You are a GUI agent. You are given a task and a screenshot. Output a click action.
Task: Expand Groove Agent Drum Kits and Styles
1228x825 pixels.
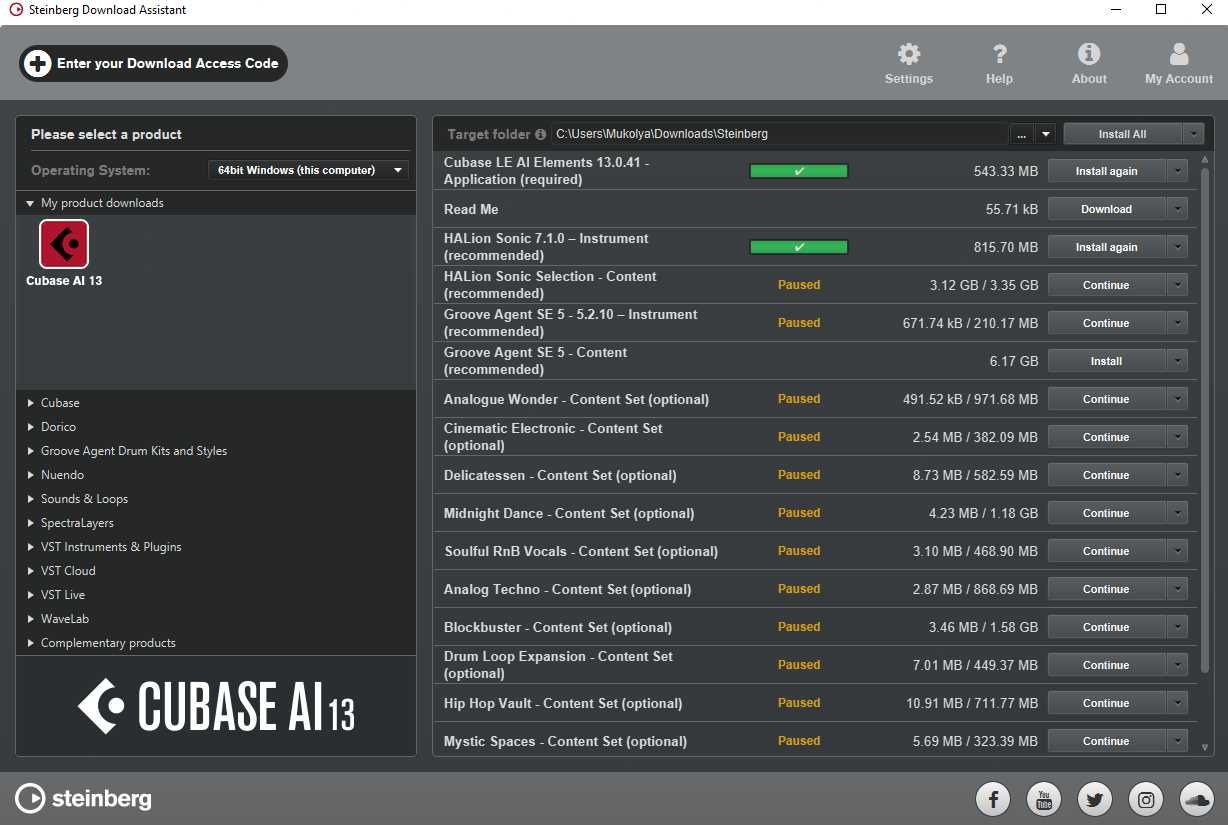(x=31, y=451)
